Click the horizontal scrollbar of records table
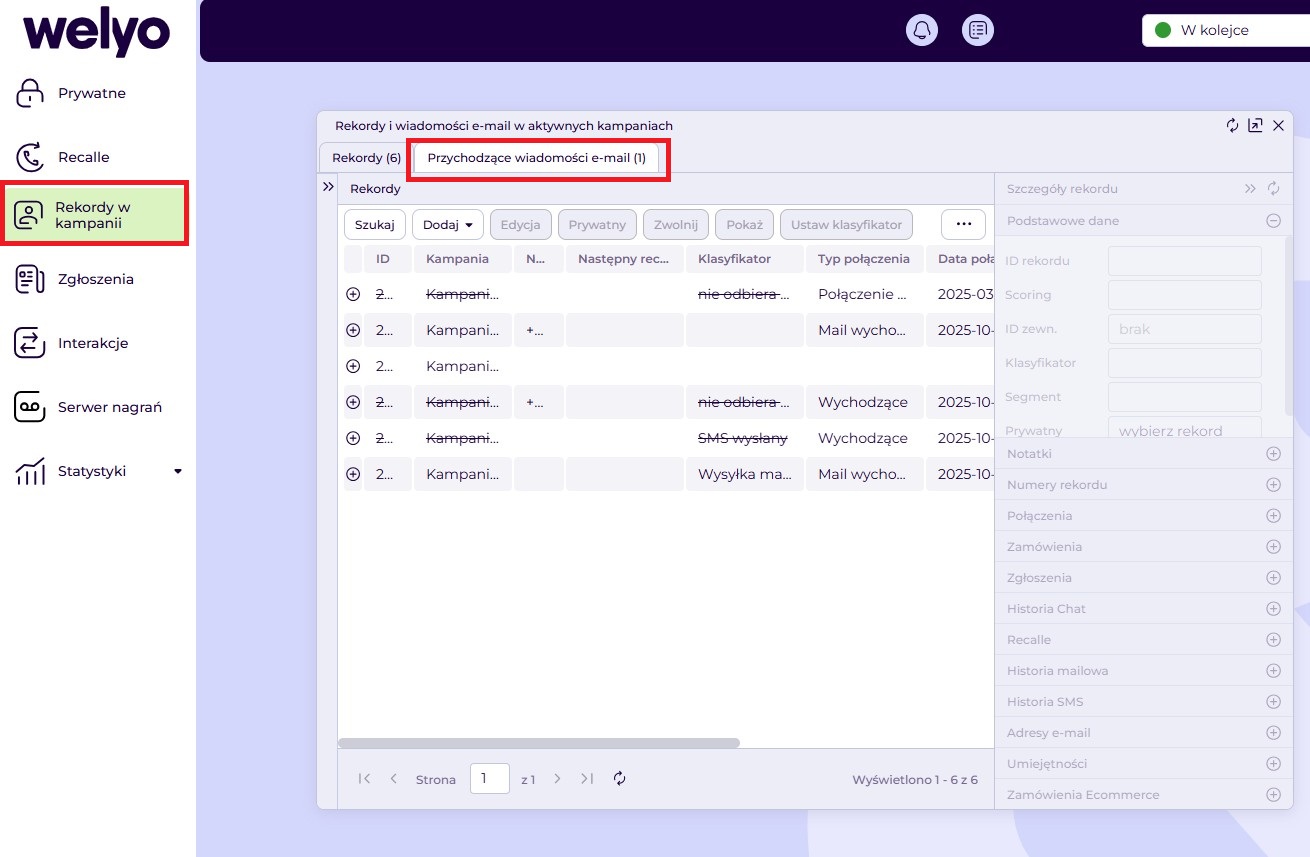The height and width of the screenshot is (857, 1310). point(539,743)
